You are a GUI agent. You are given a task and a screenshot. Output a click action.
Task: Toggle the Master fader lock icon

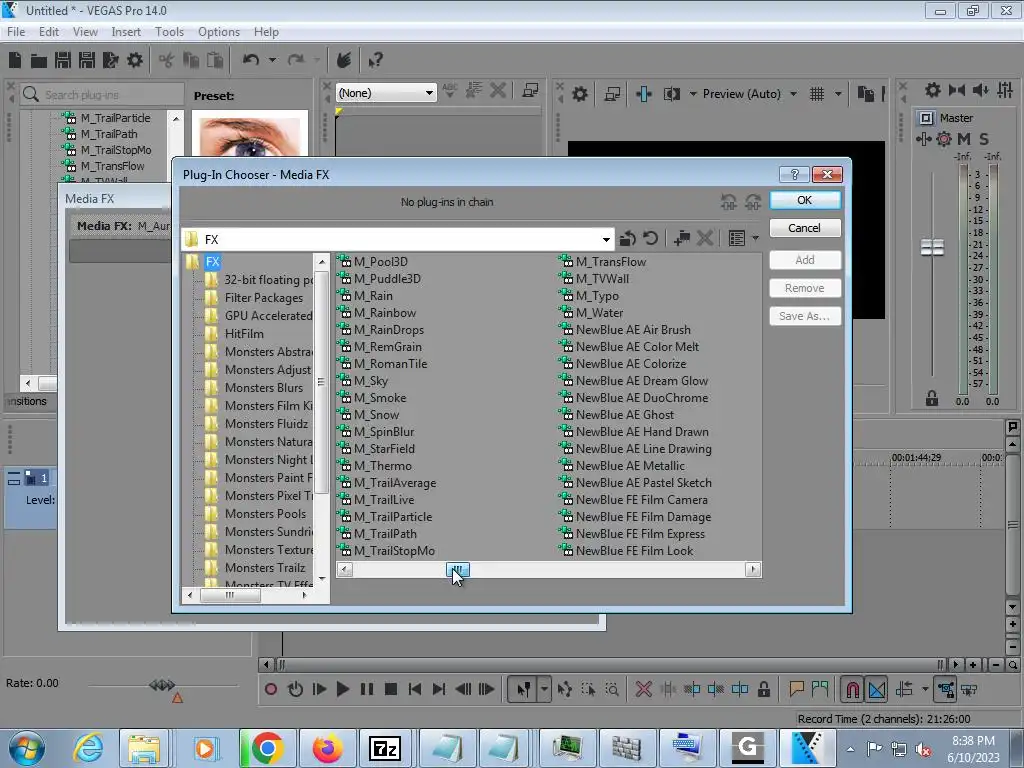point(932,398)
